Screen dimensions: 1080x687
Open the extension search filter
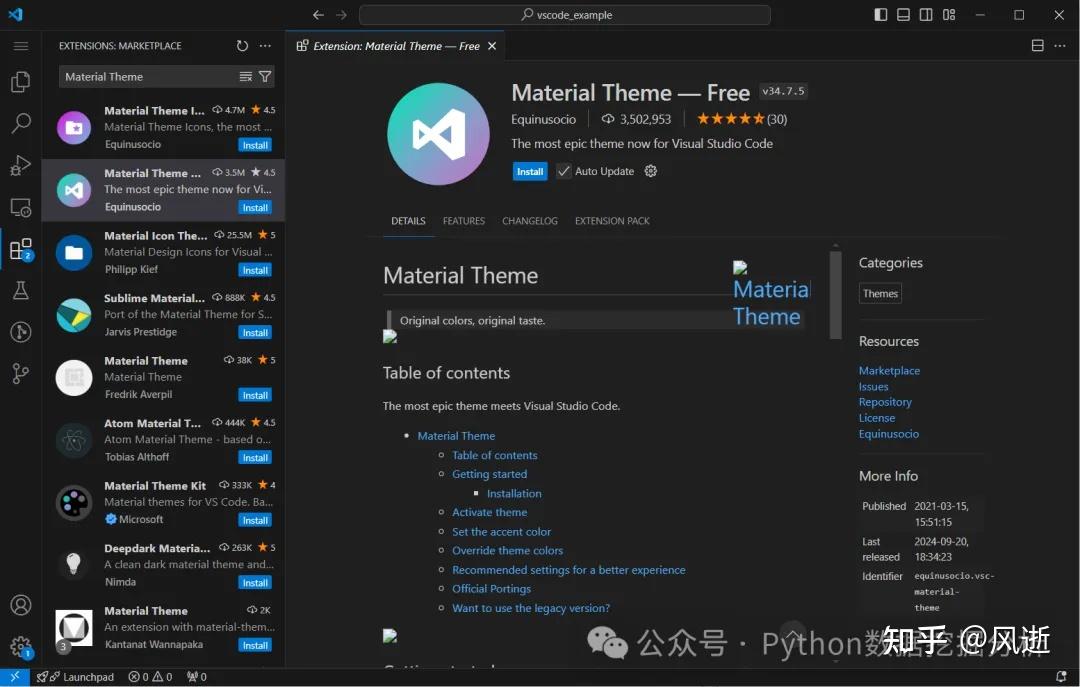click(265, 76)
